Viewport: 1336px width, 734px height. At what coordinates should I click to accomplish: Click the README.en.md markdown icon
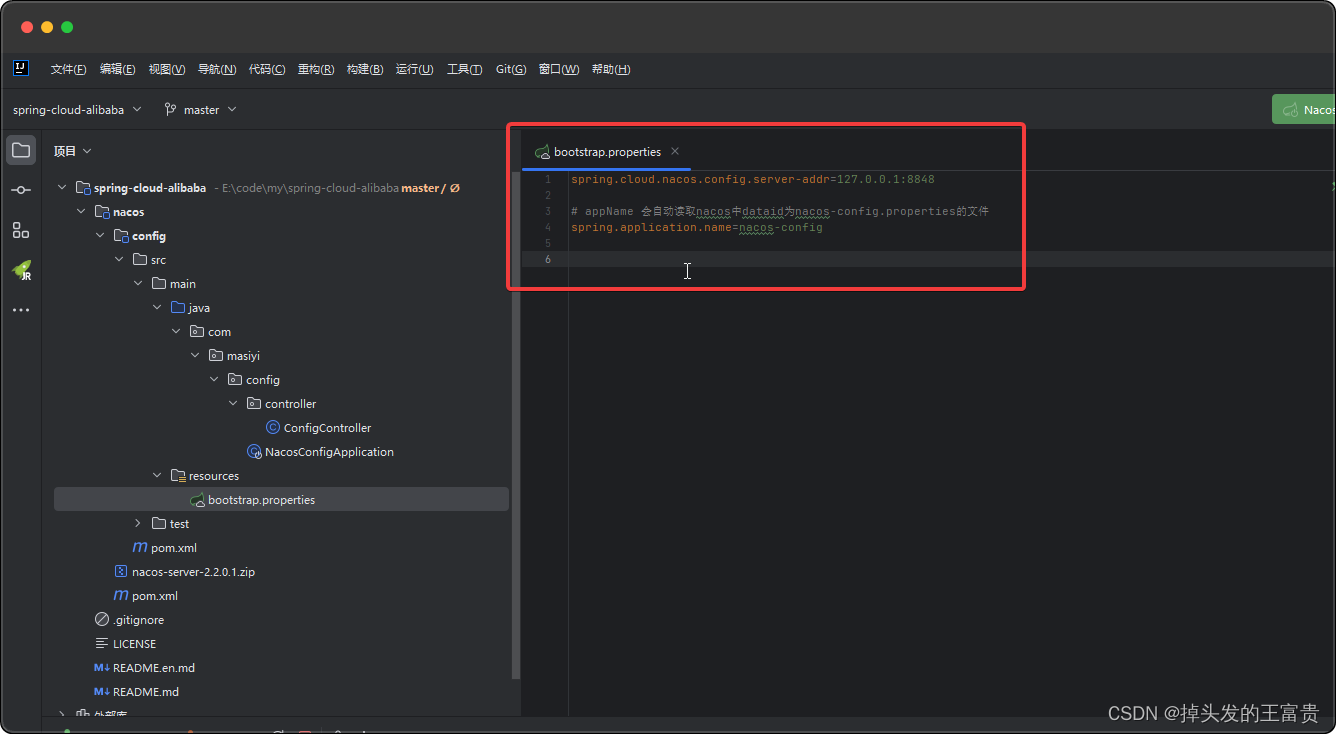[102, 667]
